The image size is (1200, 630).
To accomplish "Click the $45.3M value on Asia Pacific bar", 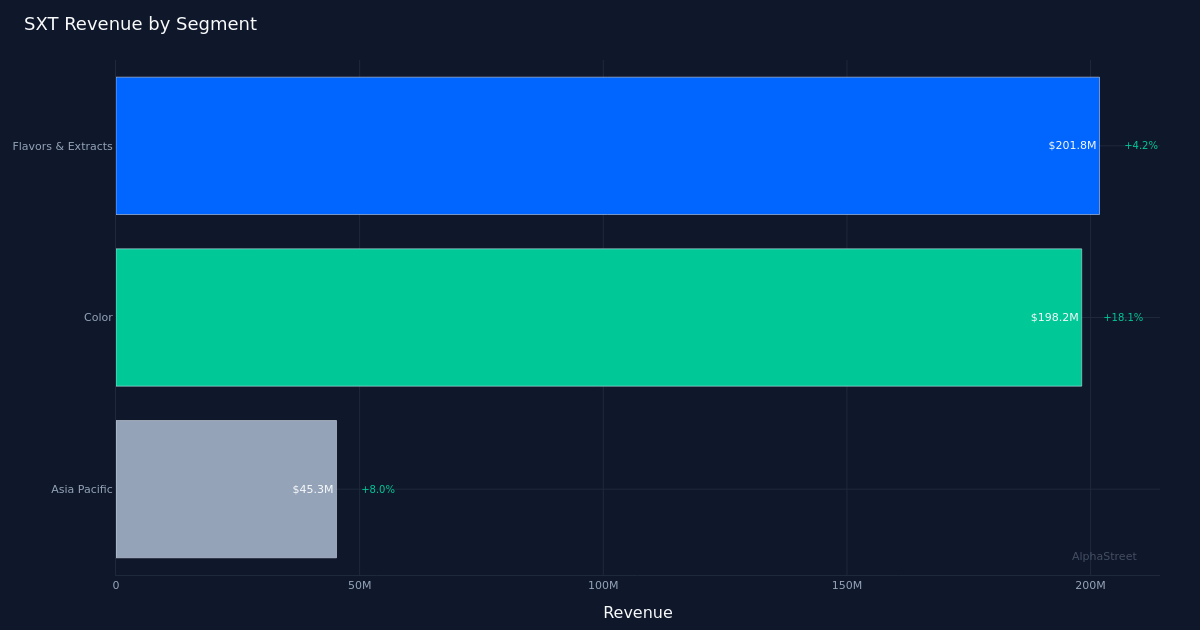I will (312, 489).
